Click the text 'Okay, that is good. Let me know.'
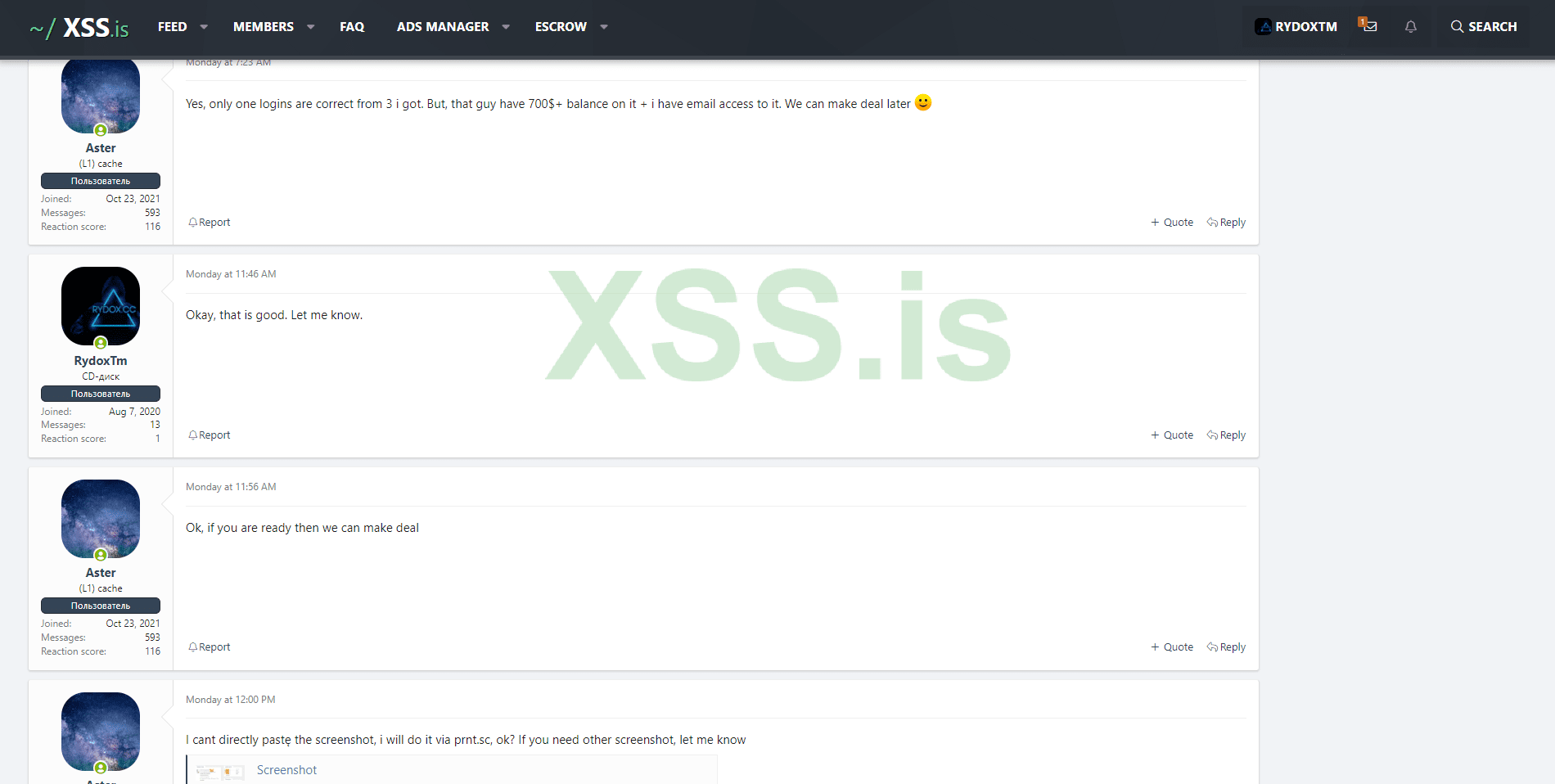This screenshot has height=784, width=1555. [274, 315]
